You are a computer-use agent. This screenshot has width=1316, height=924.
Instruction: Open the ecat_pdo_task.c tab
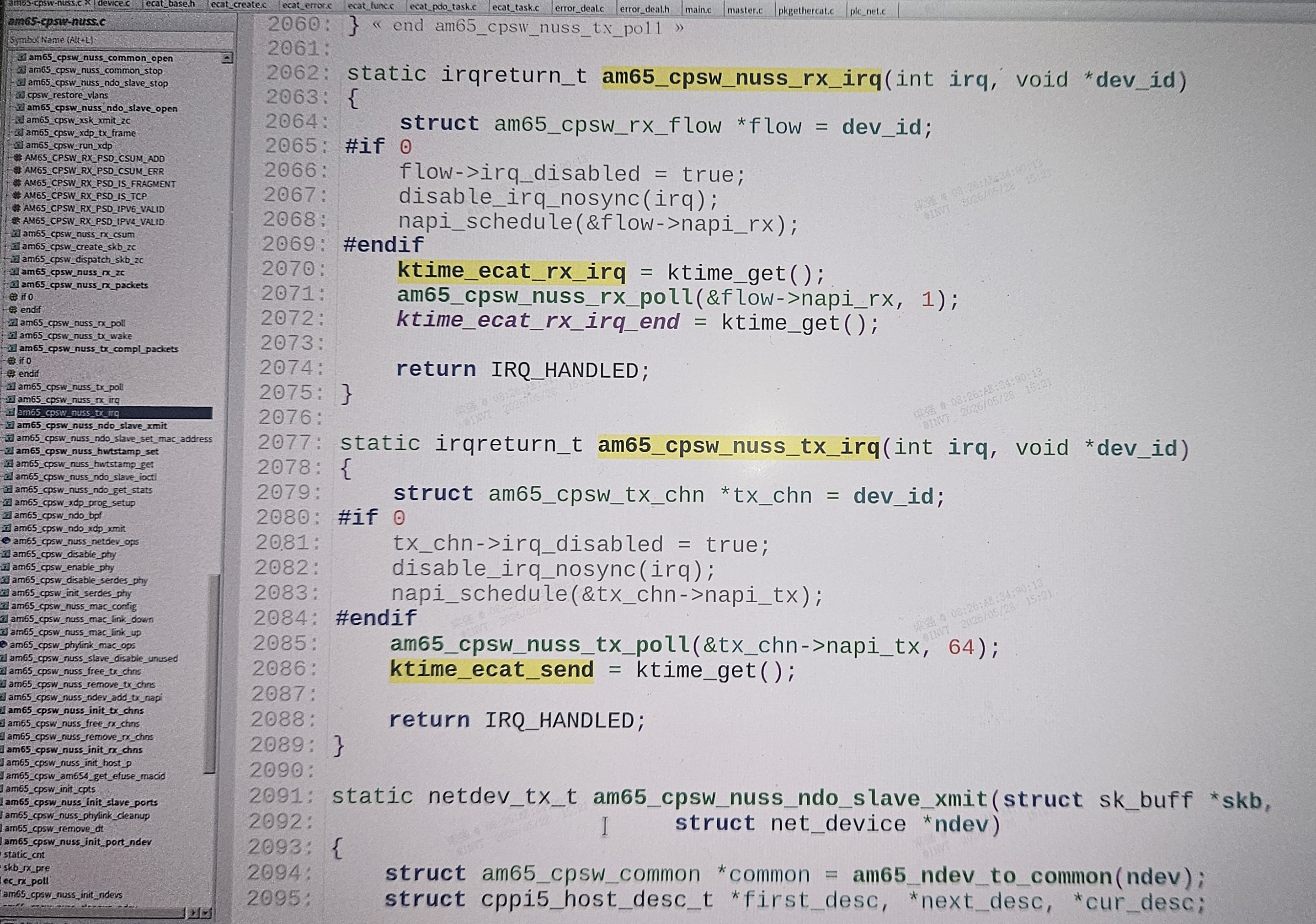click(x=442, y=7)
